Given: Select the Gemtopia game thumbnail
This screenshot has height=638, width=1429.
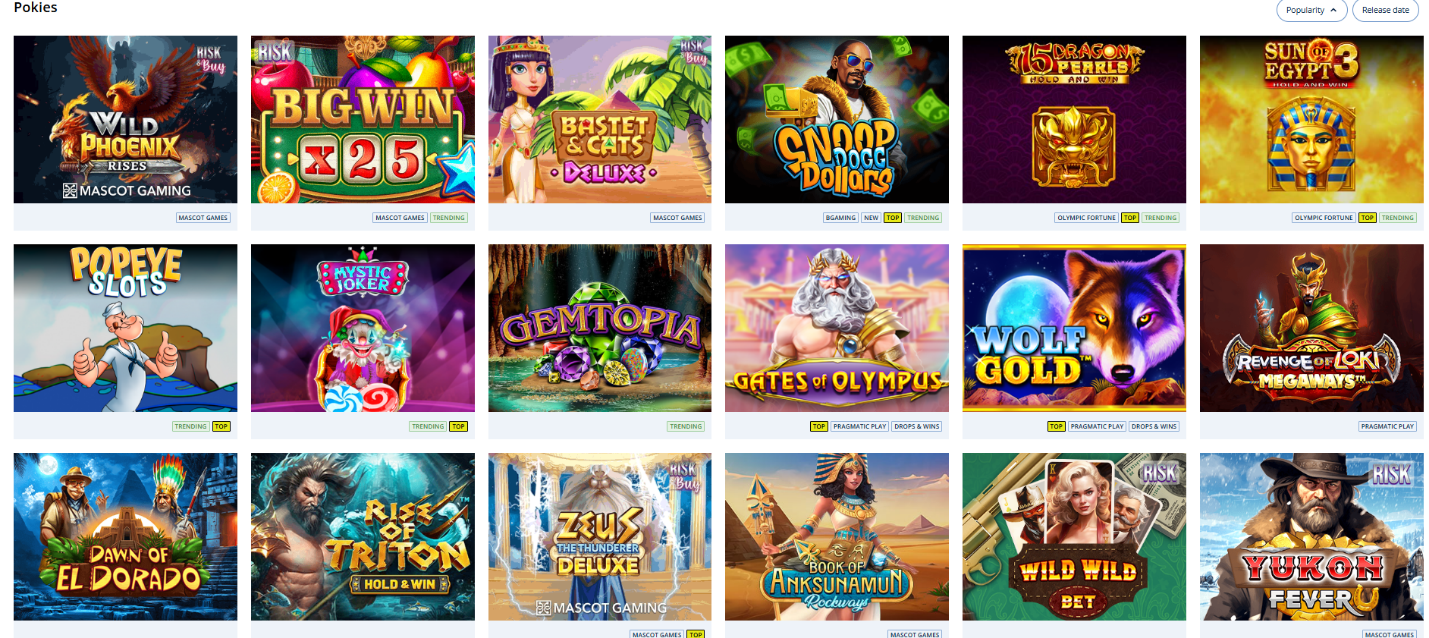Looking at the screenshot, I should 600,328.
